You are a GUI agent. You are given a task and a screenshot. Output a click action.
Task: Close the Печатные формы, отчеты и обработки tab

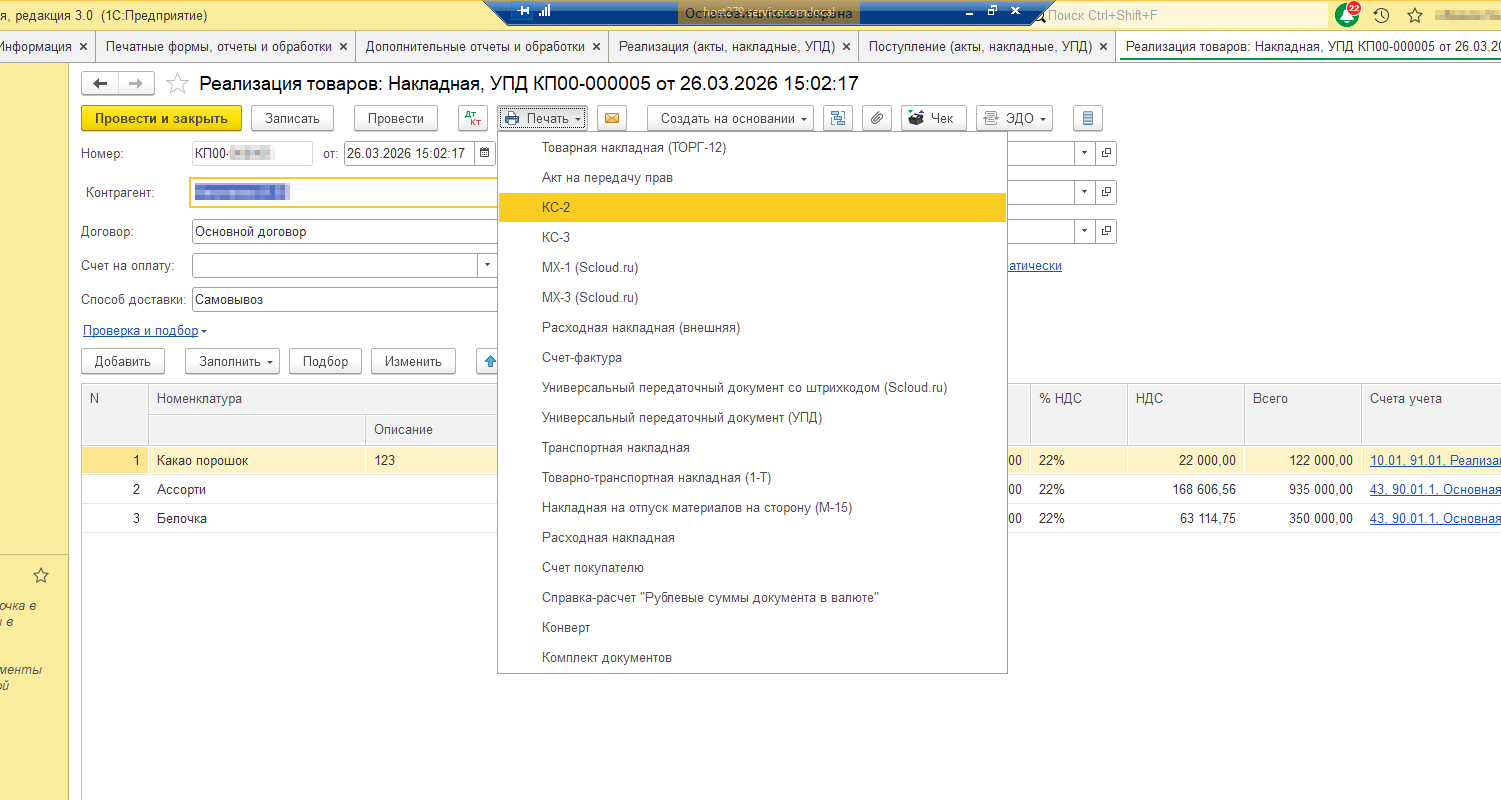[x=344, y=46]
